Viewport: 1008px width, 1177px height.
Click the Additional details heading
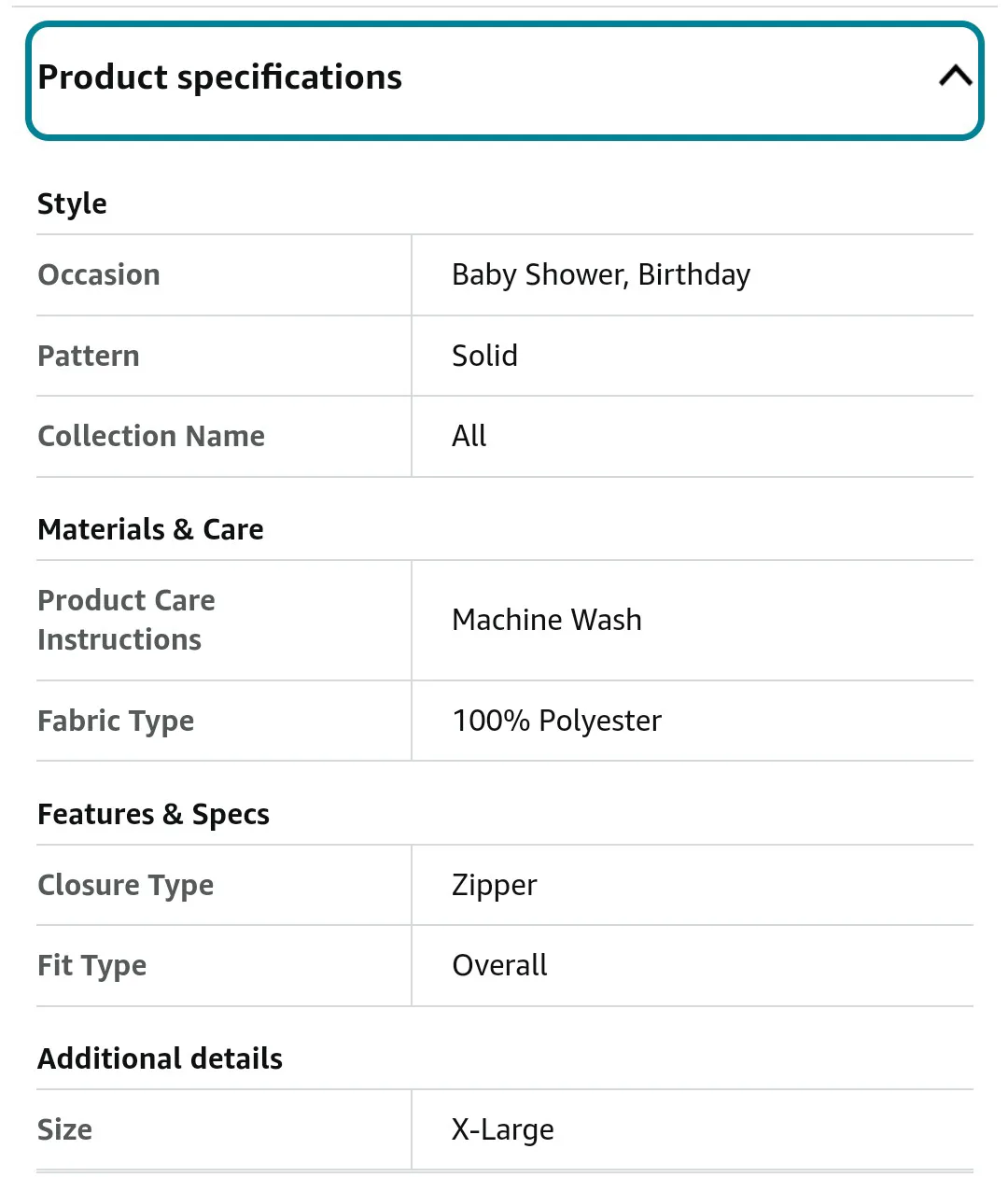[160, 1058]
